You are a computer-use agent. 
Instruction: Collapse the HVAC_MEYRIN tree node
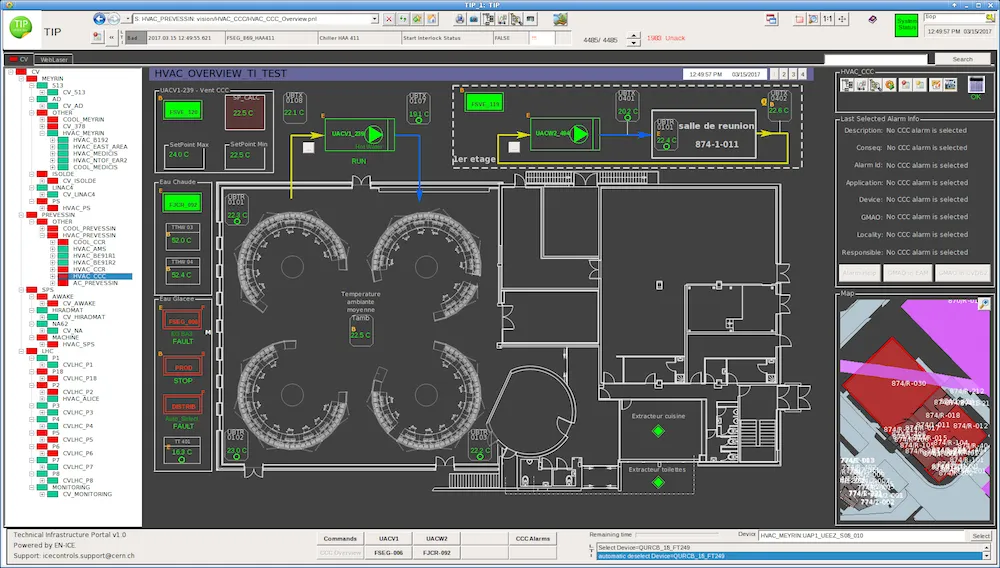[x=41, y=133]
